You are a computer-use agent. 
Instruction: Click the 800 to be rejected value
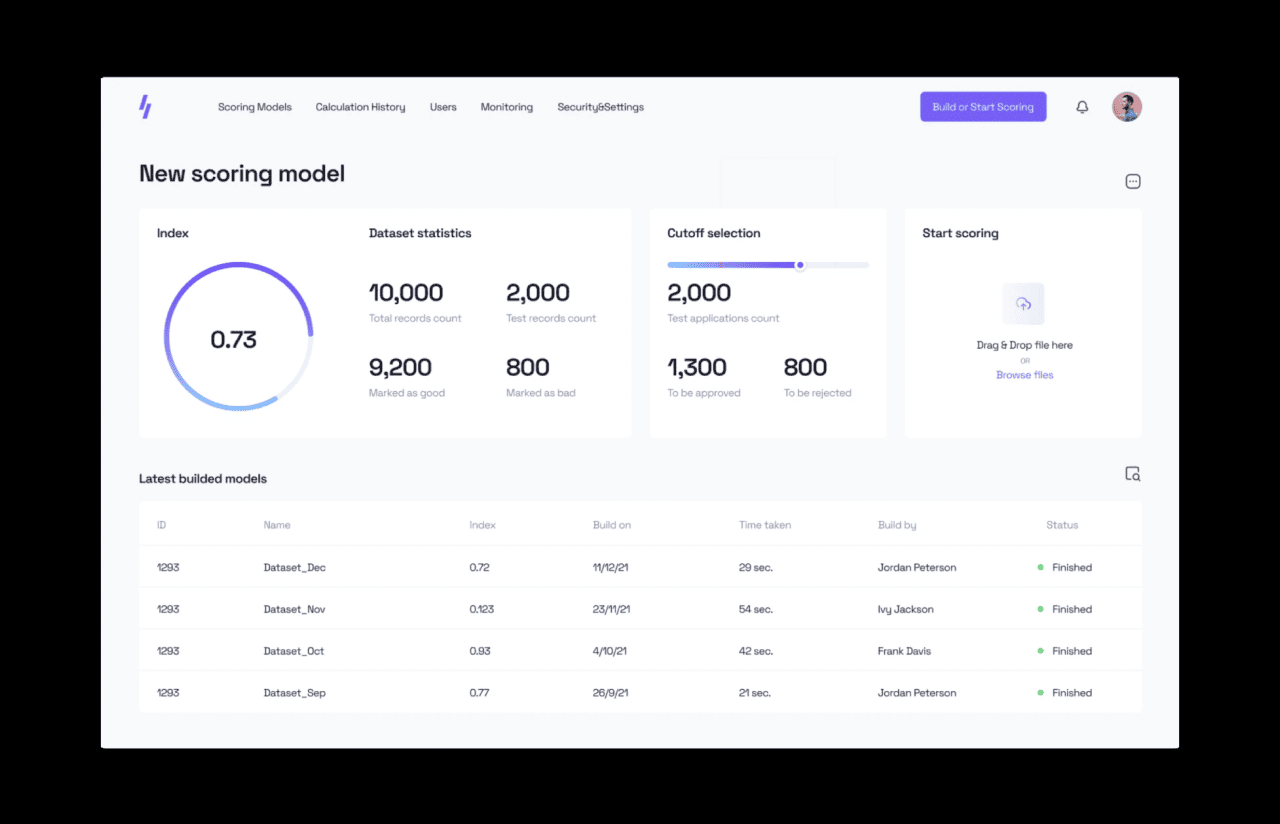coord(806,367)
